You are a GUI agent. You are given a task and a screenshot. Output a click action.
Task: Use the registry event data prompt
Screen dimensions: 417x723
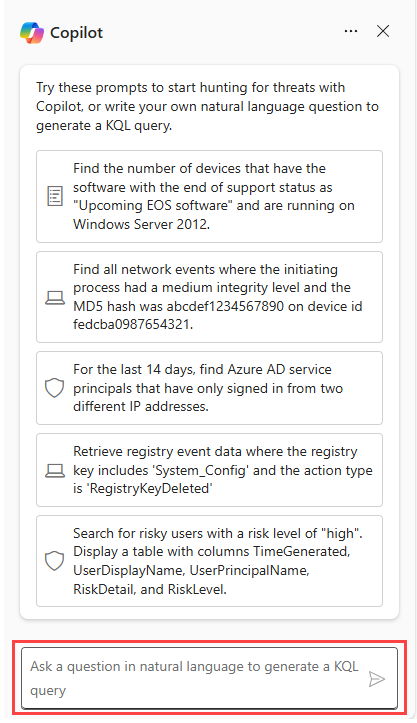click(209, 470)
